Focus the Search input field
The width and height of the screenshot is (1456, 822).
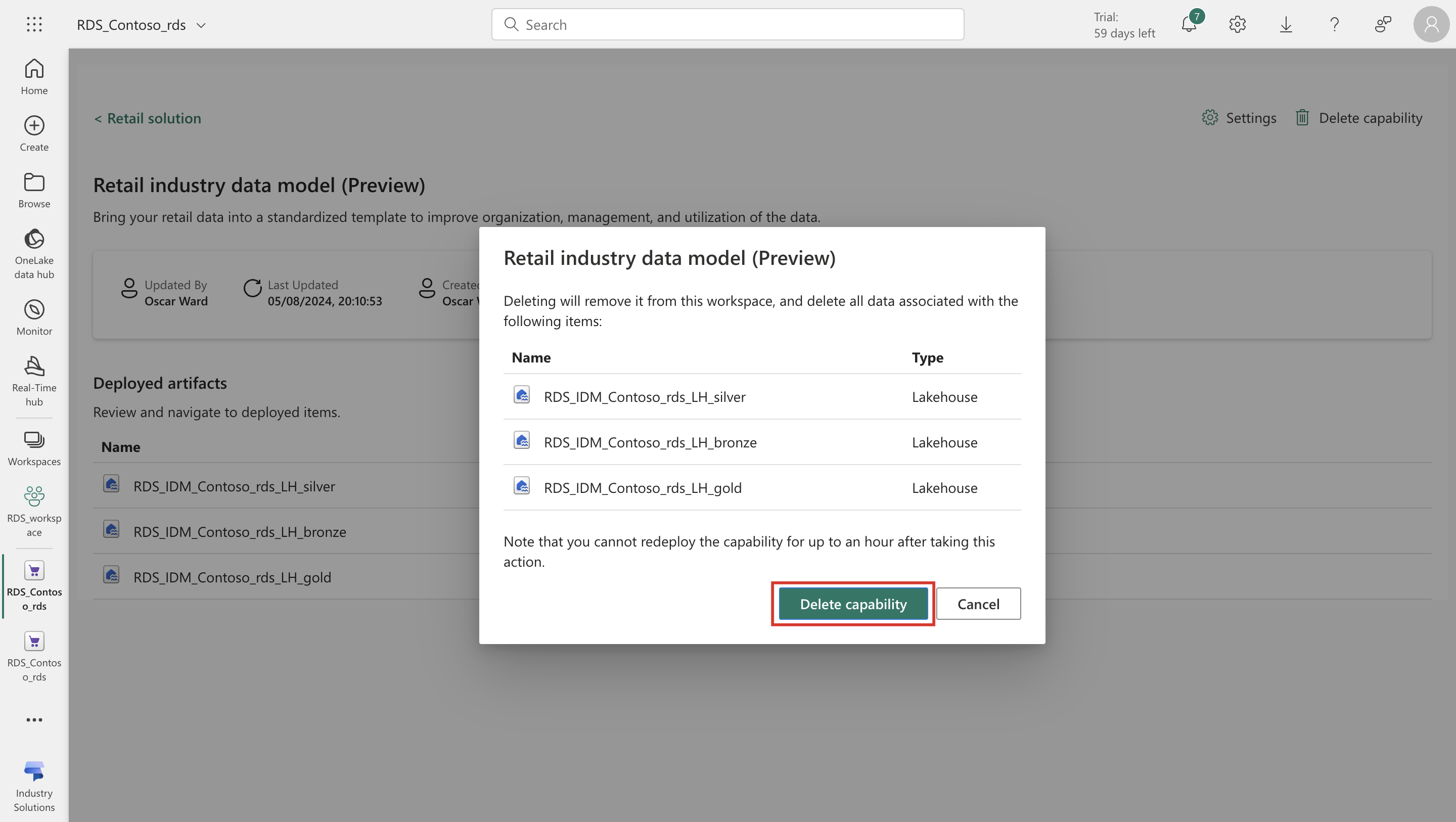727,24
